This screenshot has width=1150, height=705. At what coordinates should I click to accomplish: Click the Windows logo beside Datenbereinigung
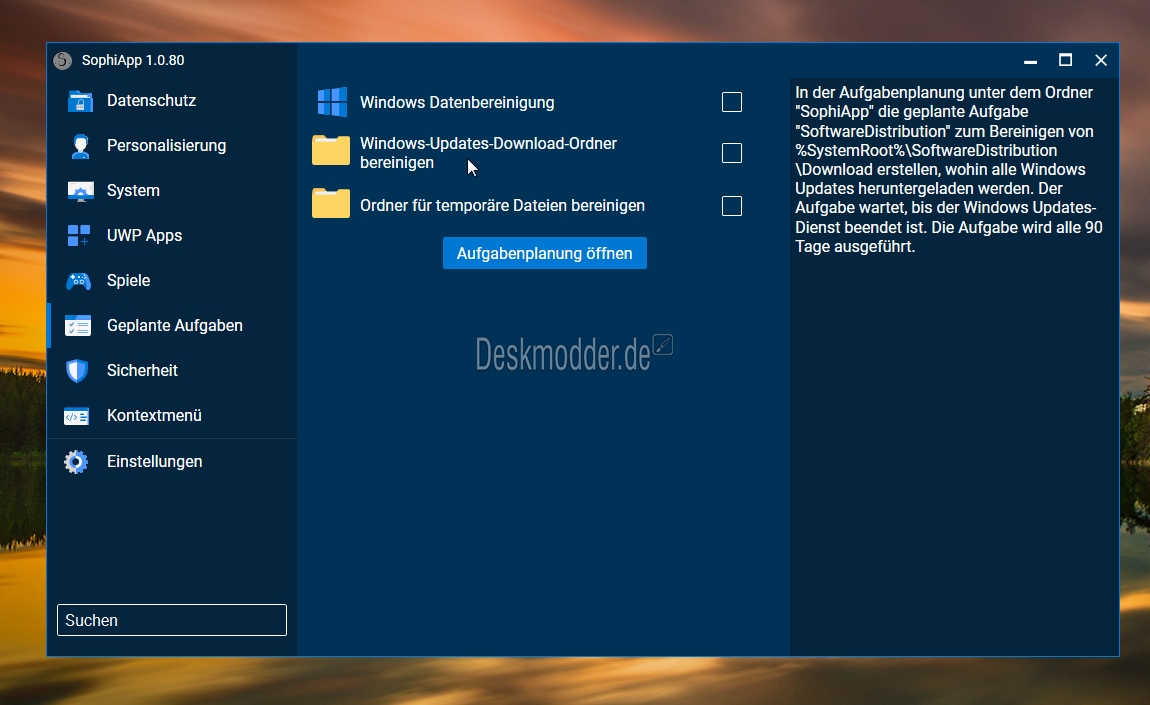pyautogui.click(x=332, y=102)
